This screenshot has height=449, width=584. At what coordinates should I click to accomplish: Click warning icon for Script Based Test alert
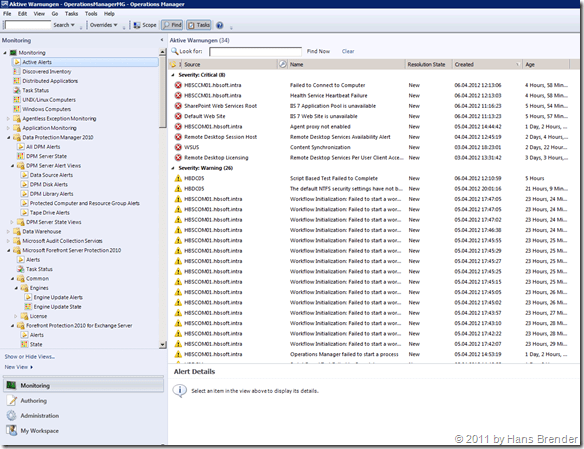pyautogui.click(x=178, y=178)
